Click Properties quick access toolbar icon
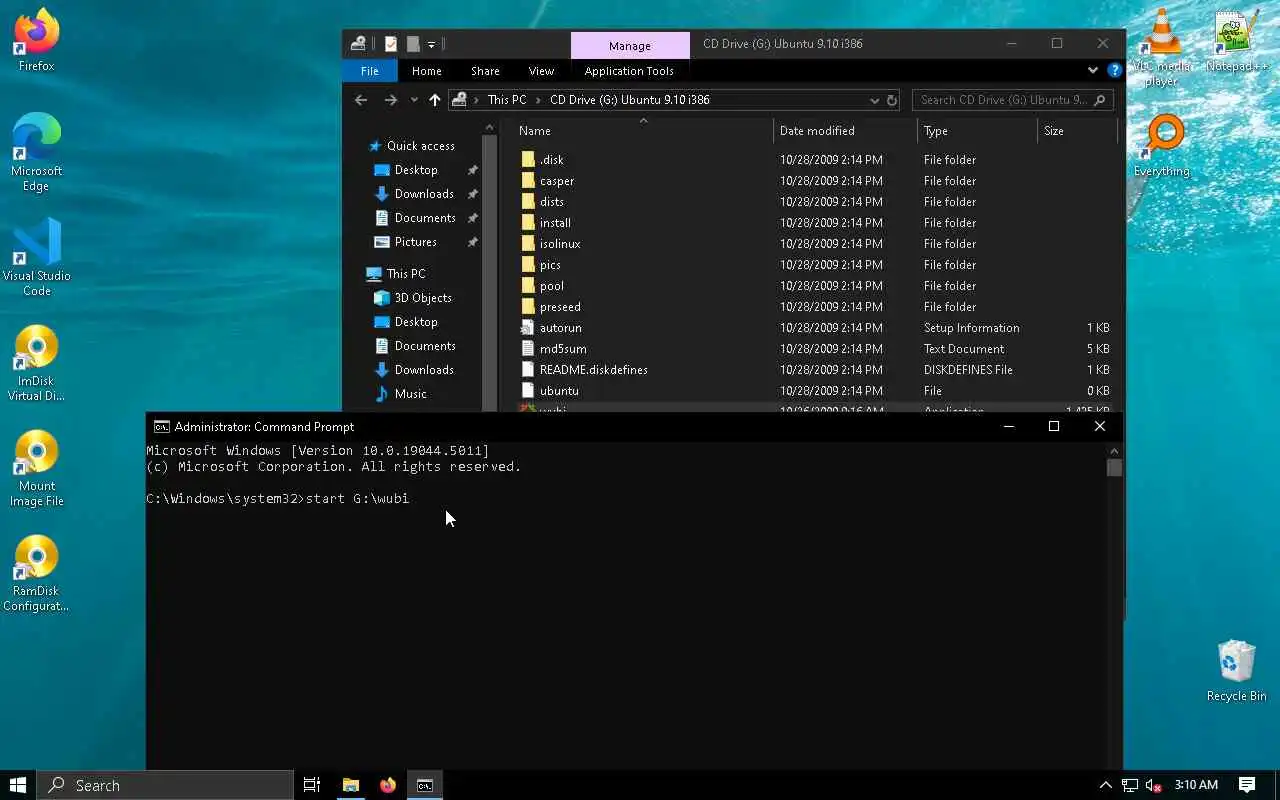The image size is (1280, 800). tap(390, 44)
